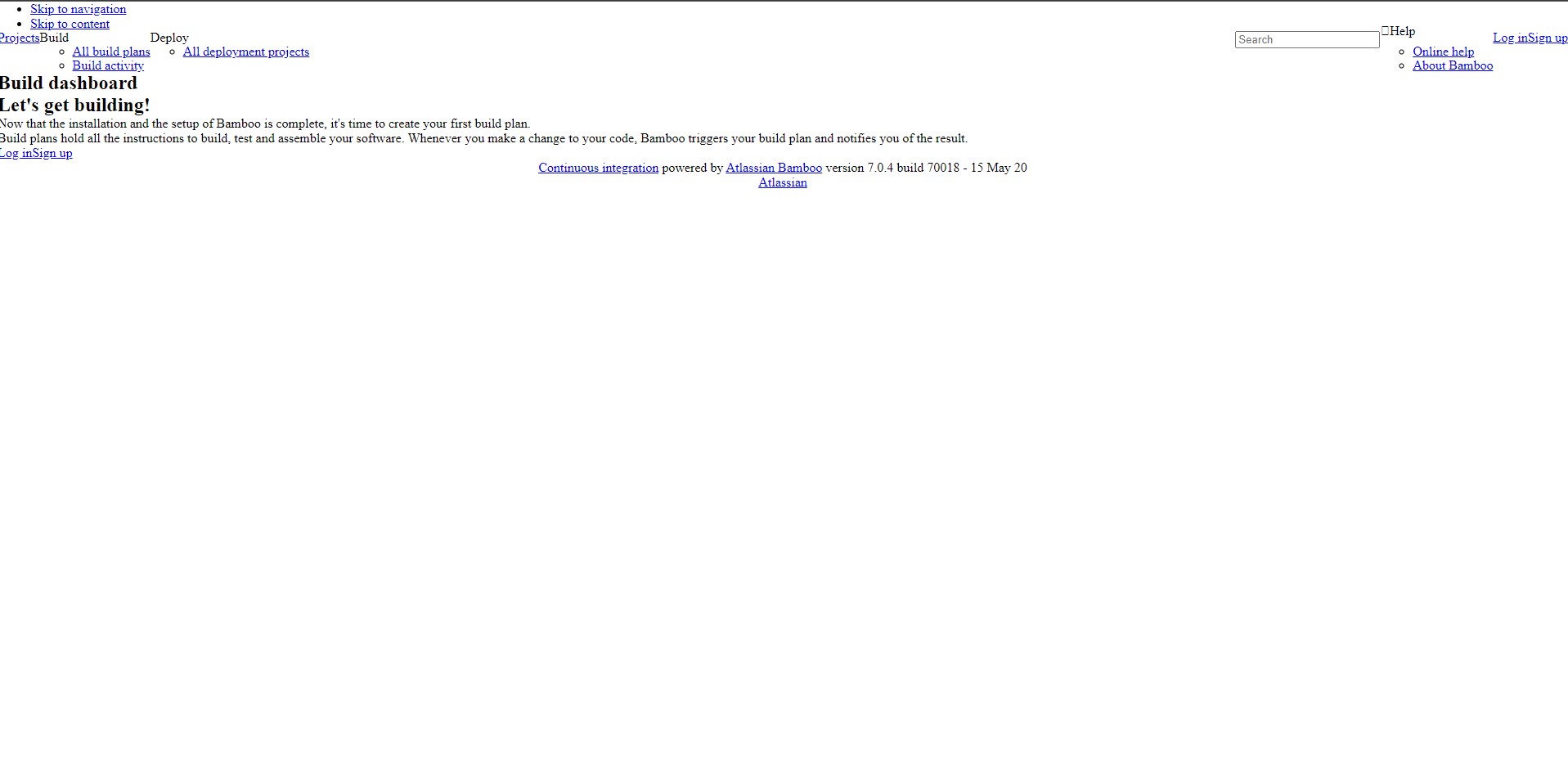Open the Projects navigation item

click(20, 38)
